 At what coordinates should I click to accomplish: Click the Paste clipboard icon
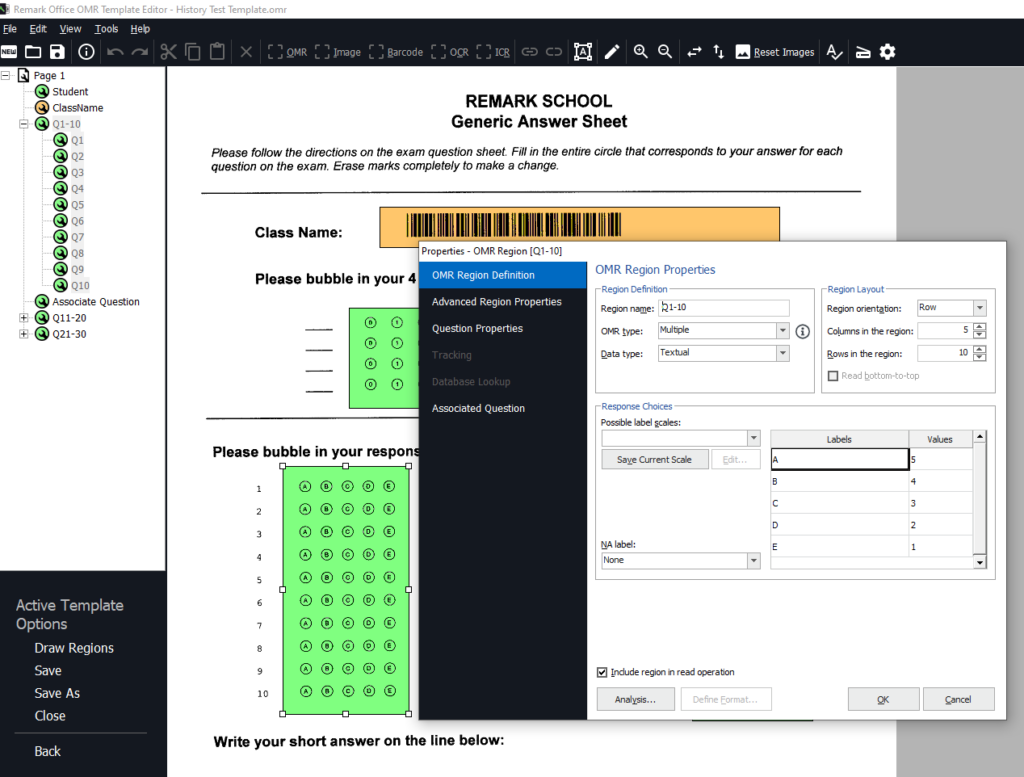tap(217, 52)
